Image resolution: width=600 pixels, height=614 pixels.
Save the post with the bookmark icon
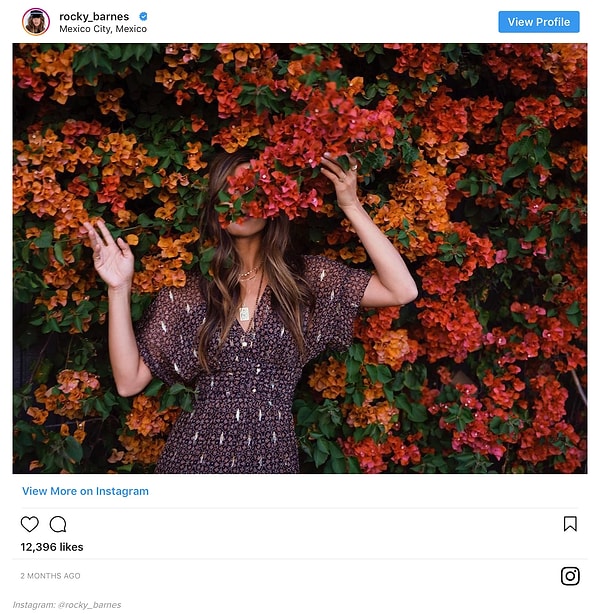click(570, 524)
